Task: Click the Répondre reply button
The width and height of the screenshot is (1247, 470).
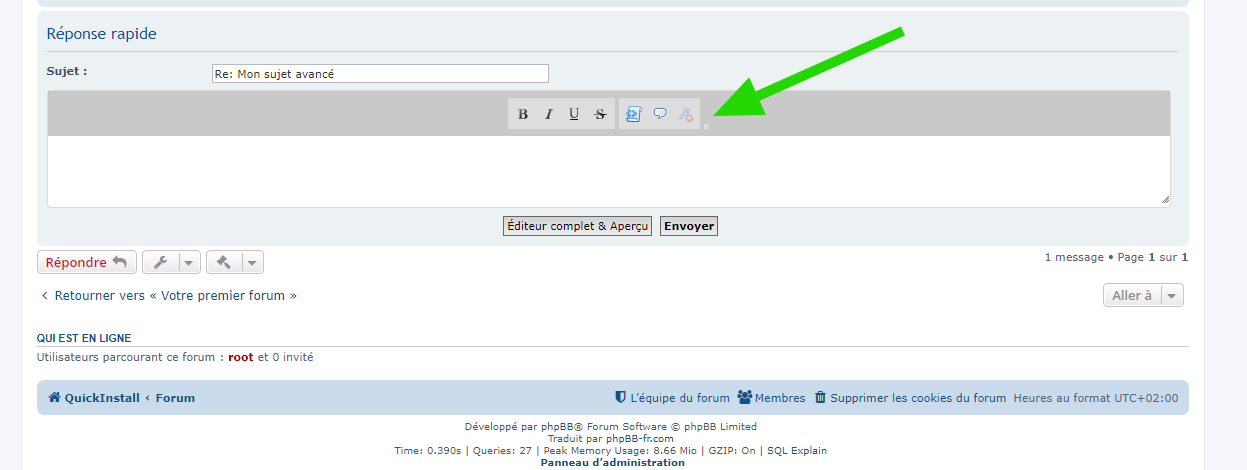Action: 86,262
